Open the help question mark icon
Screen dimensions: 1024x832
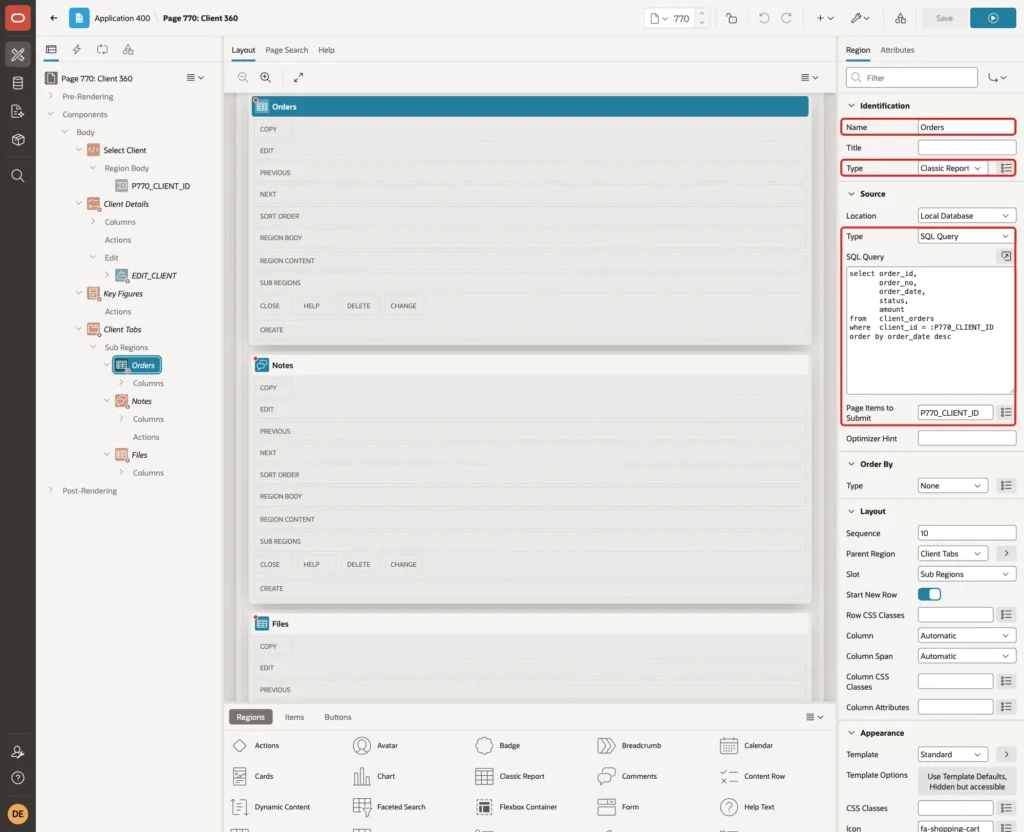coord(18,778)
